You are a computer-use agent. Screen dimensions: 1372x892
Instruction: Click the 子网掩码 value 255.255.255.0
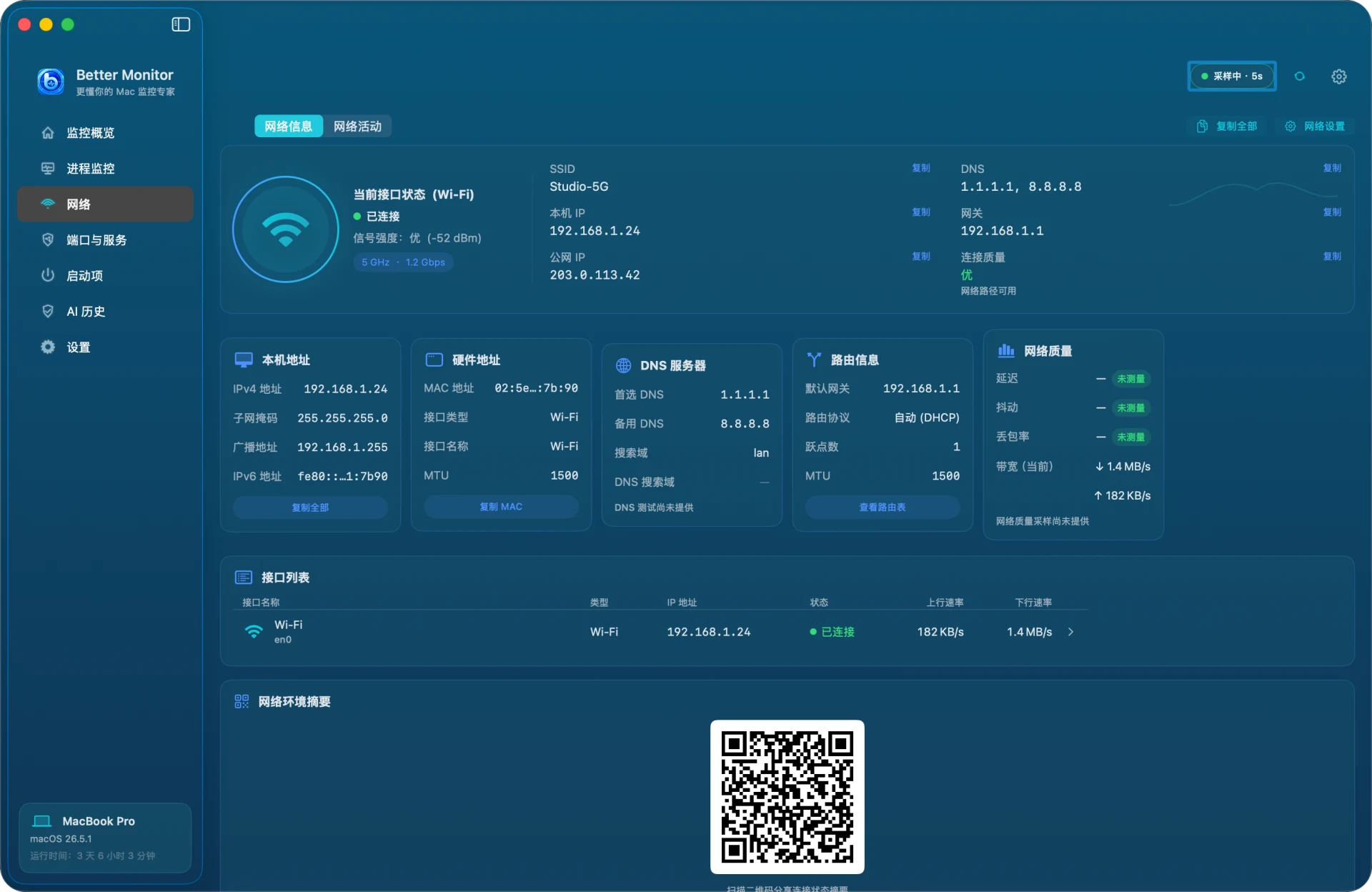tap(343, 418)
